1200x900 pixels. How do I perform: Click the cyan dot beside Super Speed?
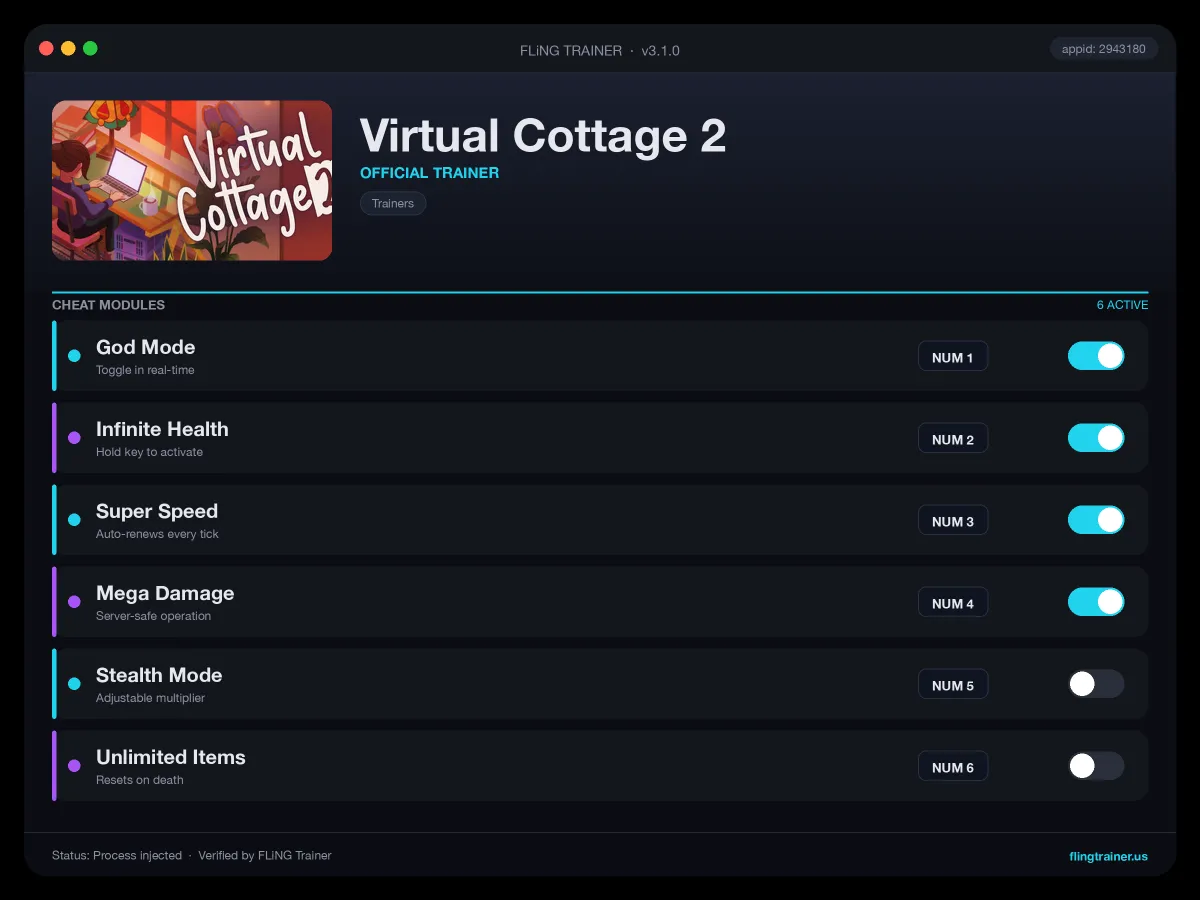tap(74, 520)
